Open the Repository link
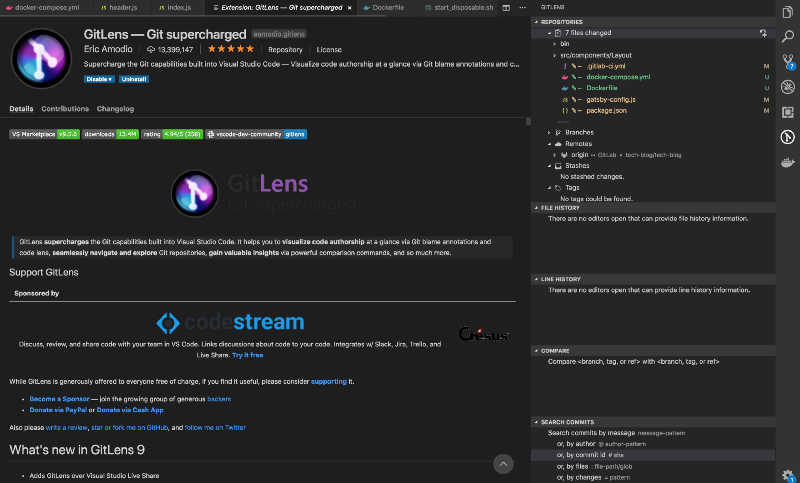 pos(285,49)
